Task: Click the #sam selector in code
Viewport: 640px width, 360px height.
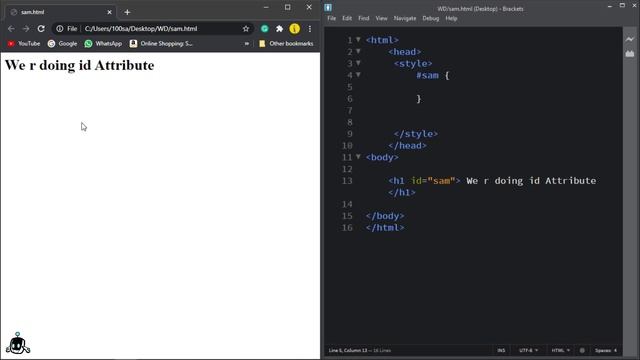Action: point(427,75)
